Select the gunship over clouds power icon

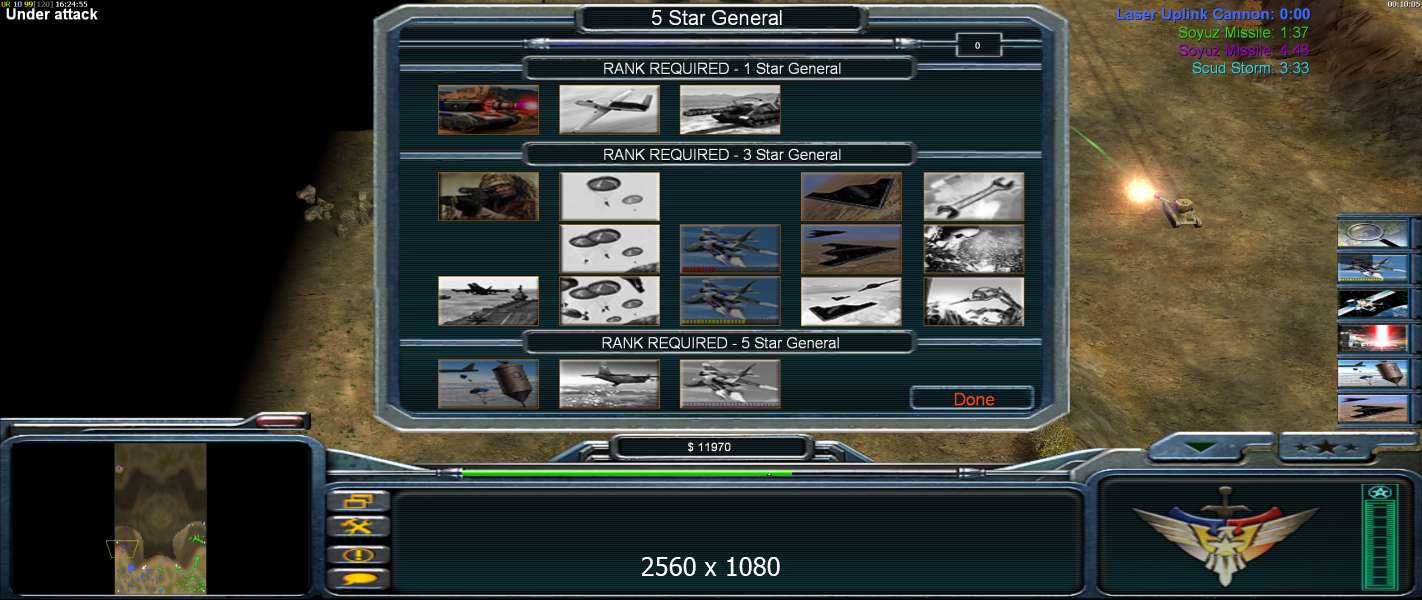click(609, 384)
